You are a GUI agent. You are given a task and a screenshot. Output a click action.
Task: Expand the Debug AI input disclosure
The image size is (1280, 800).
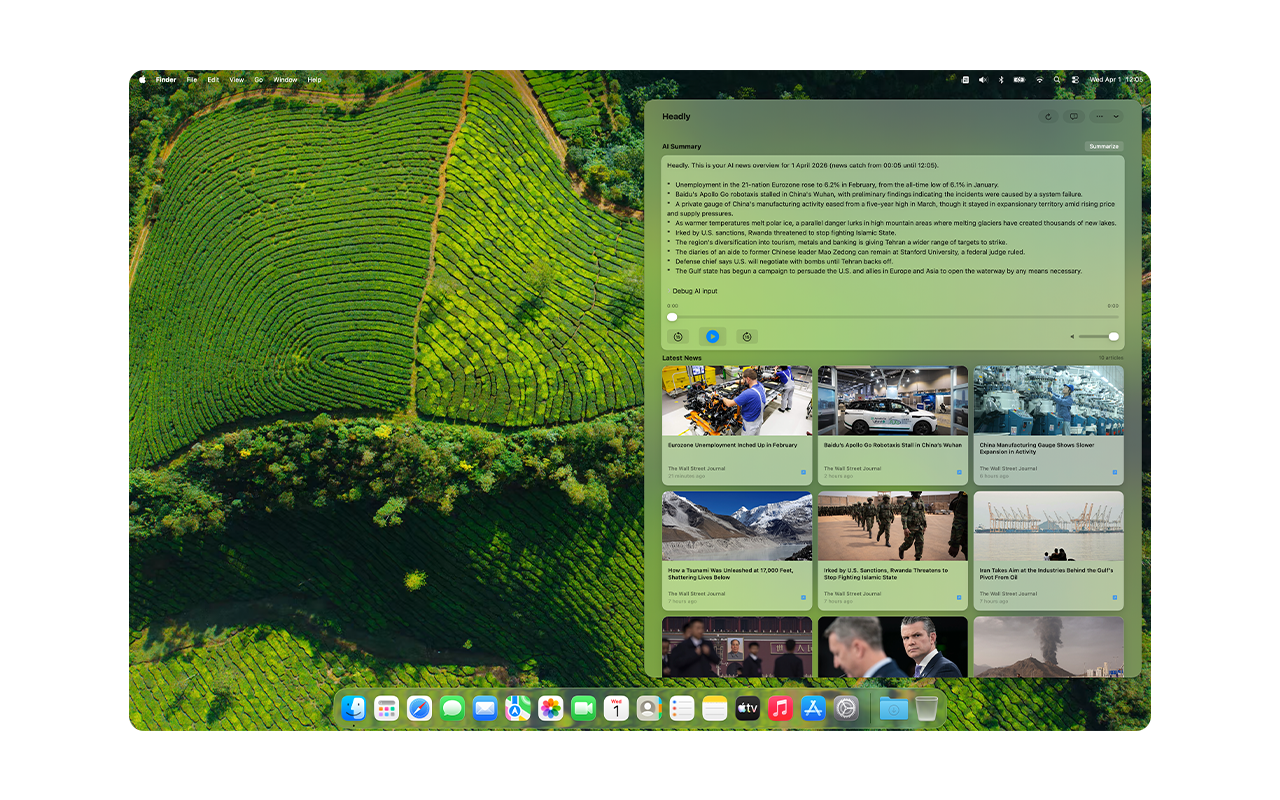[x=694, y=291]
